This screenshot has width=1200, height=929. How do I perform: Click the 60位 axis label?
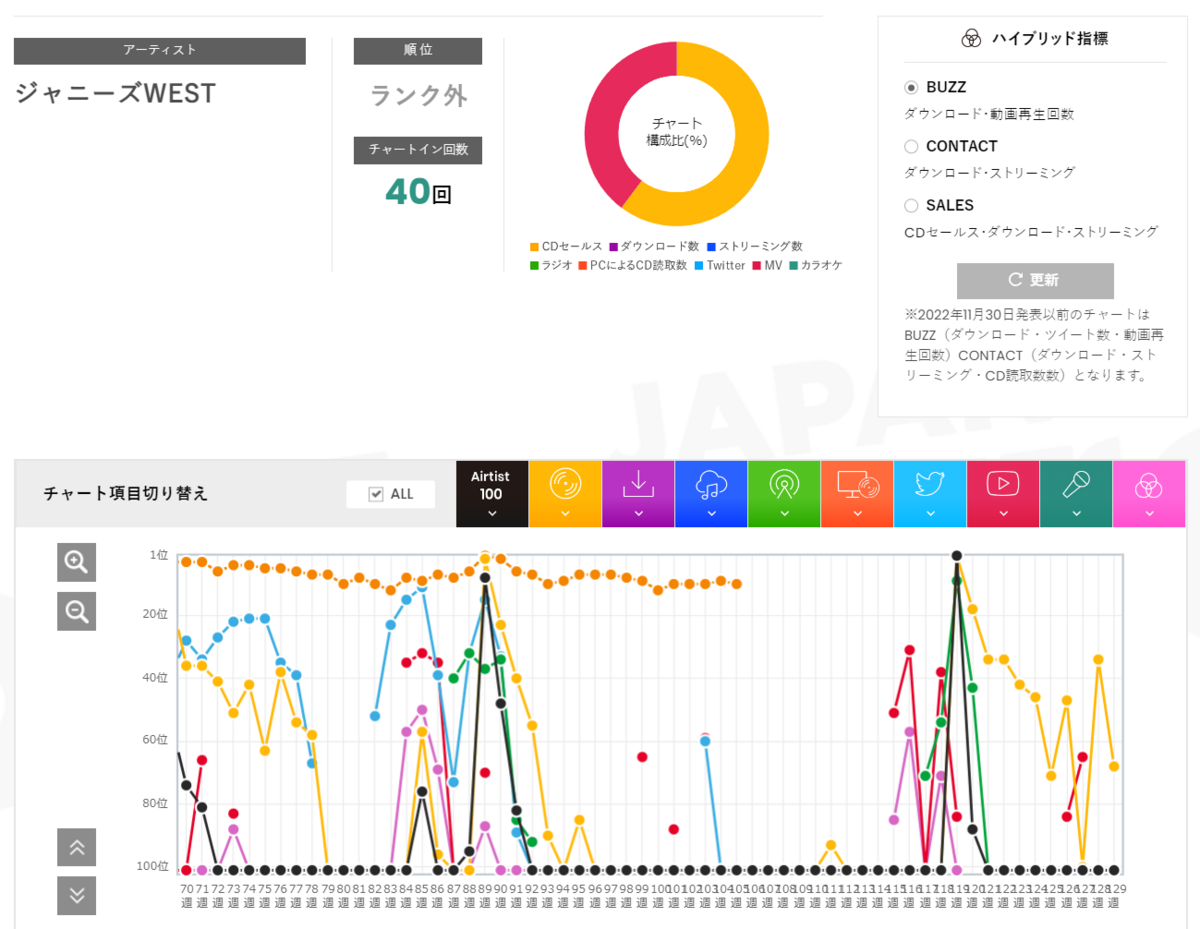(x=157, y=740)
